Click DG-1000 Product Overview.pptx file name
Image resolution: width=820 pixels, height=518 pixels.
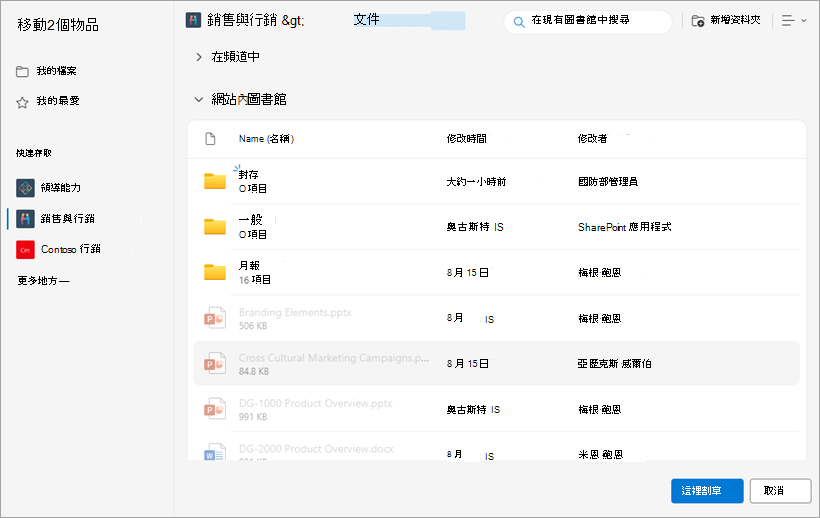(x=315, y=403)
